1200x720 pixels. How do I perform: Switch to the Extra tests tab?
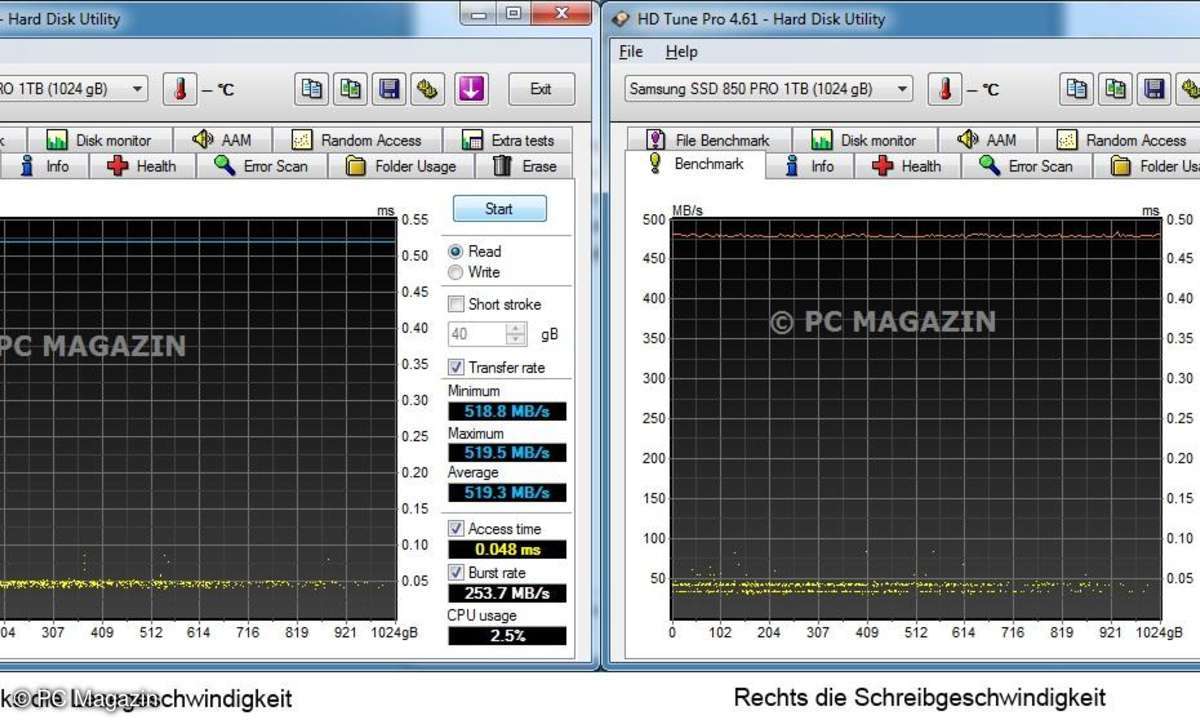tap(509, 140)
